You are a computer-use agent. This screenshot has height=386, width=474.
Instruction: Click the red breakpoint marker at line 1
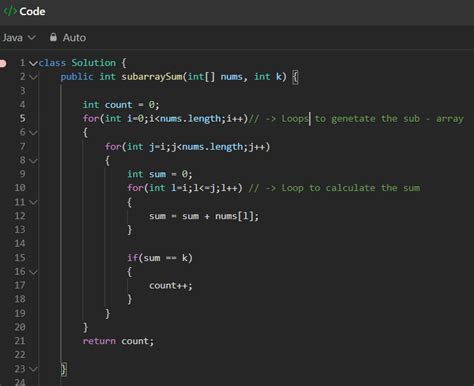point(3,63)
